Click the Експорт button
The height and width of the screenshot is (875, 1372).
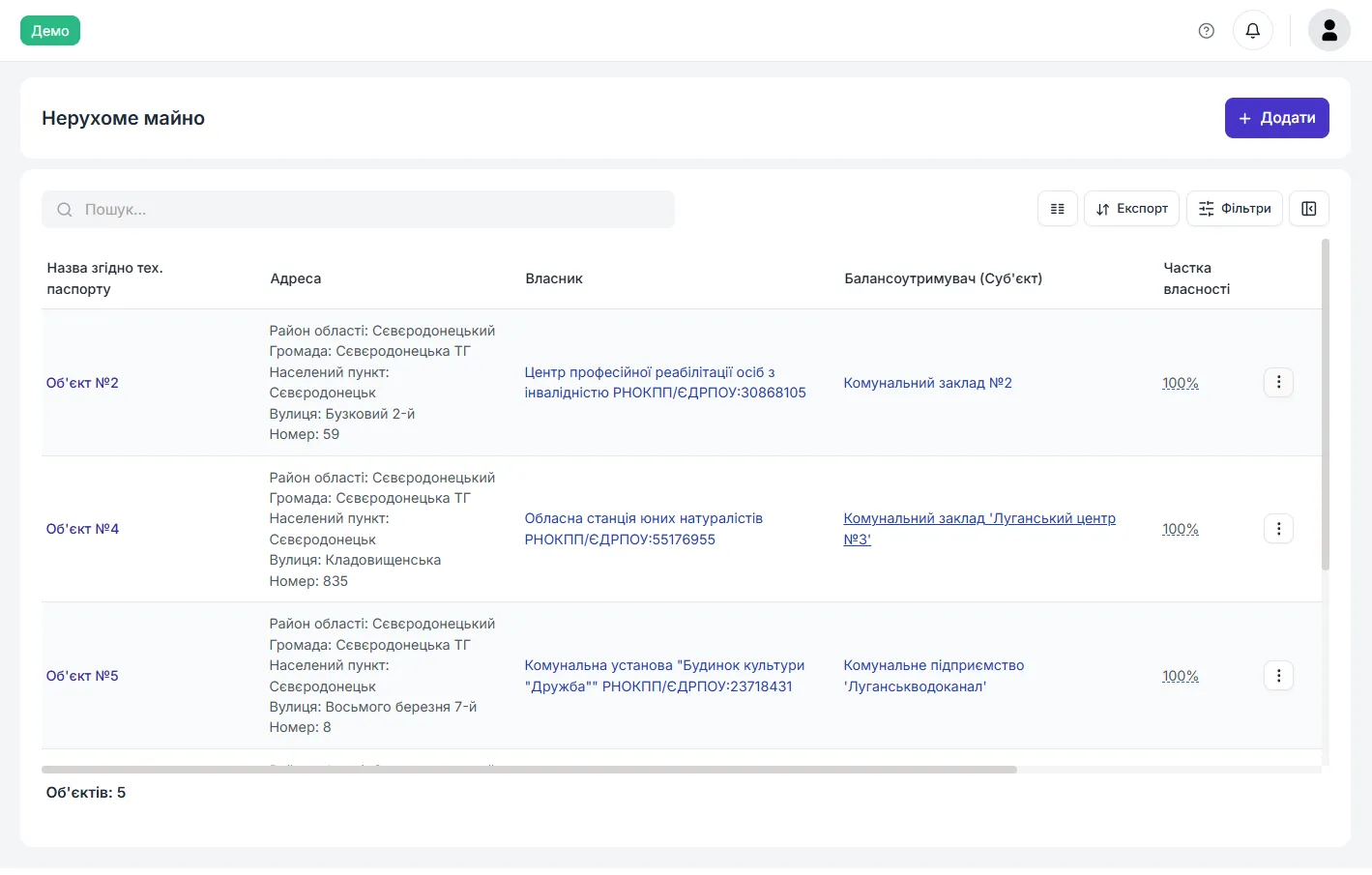1131,209
